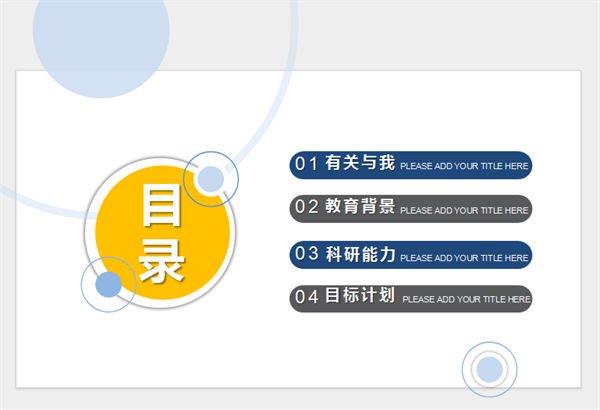This screenshot has height=410, width=600.
Task: Click the number 04 label
Action: pyautogui.click(x=307, y=297)
